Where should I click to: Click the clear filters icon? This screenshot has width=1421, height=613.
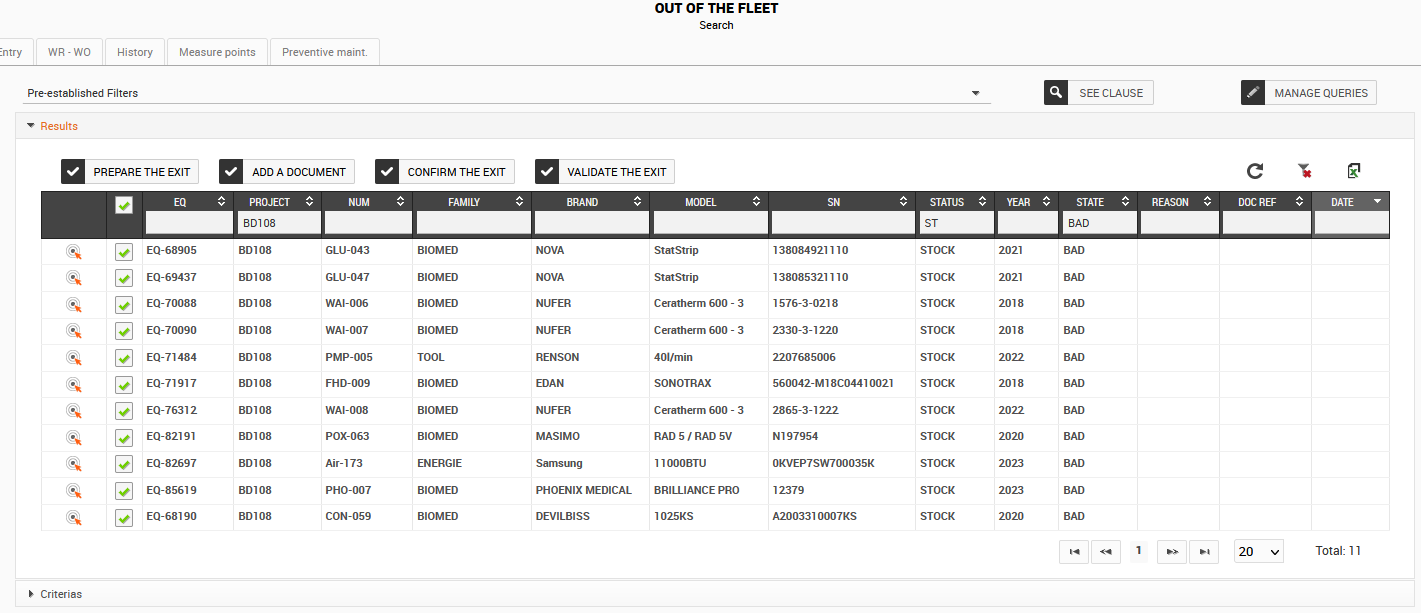click(1304, 171)
